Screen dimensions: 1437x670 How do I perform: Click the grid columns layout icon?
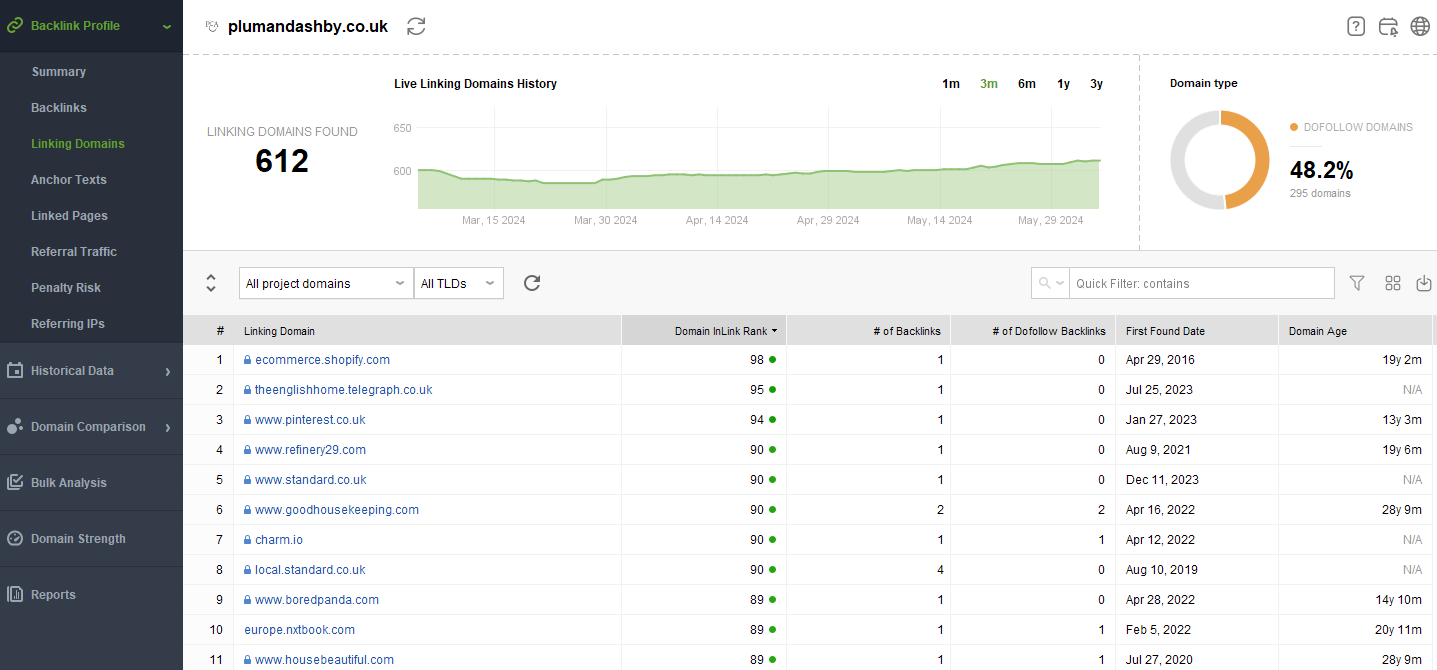click(x=1393, y=283)
